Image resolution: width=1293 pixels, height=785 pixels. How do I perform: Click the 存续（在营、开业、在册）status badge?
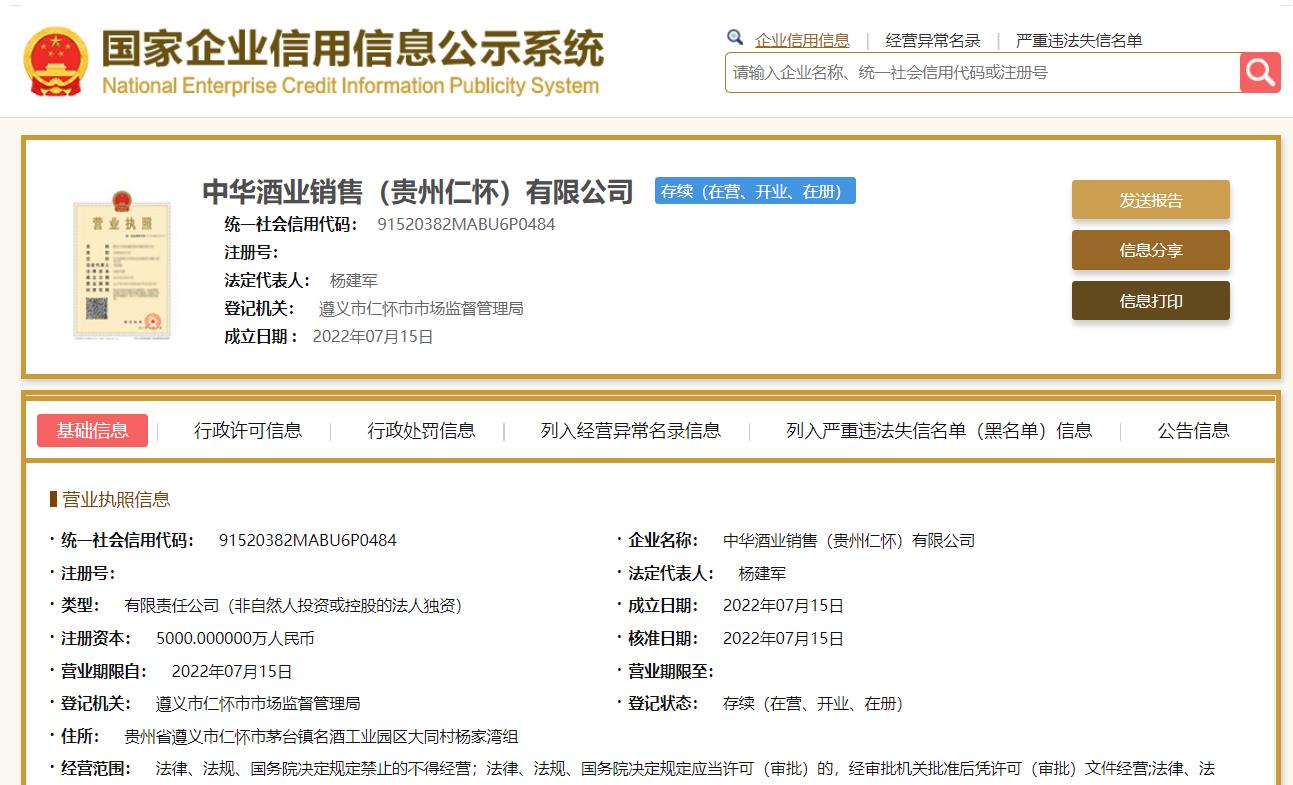[x=755, y=191]
